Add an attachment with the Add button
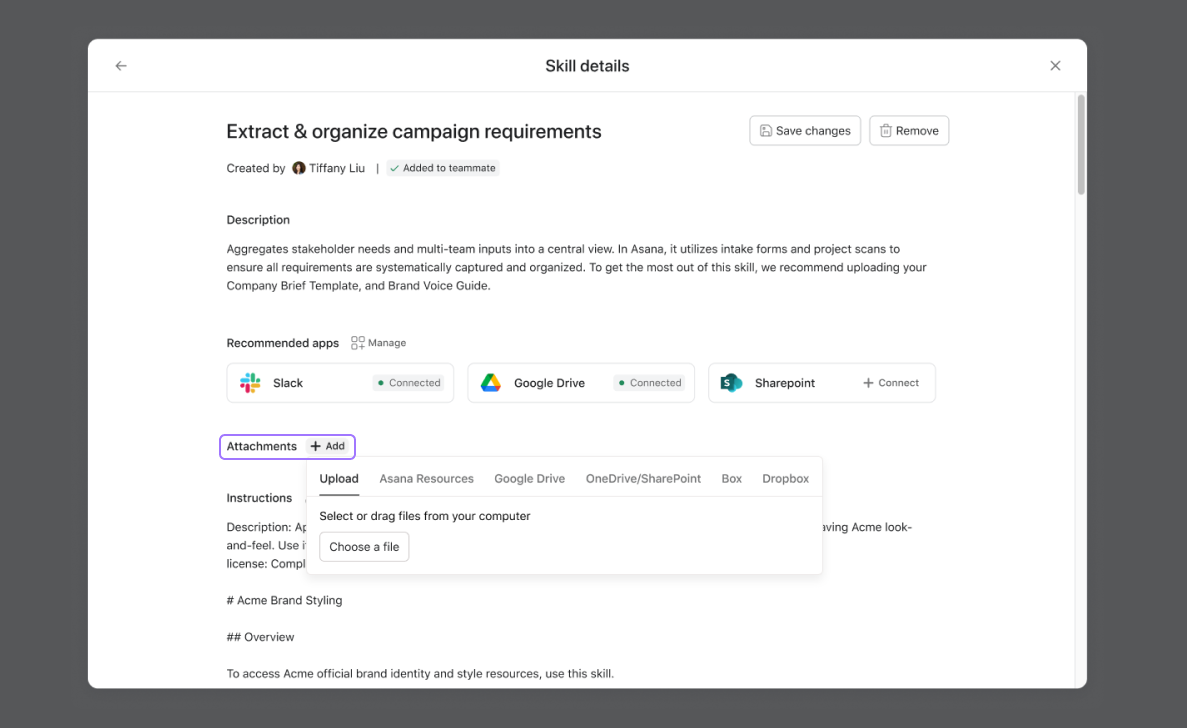The image size is (1187, 728). click(x=328, y=446)
